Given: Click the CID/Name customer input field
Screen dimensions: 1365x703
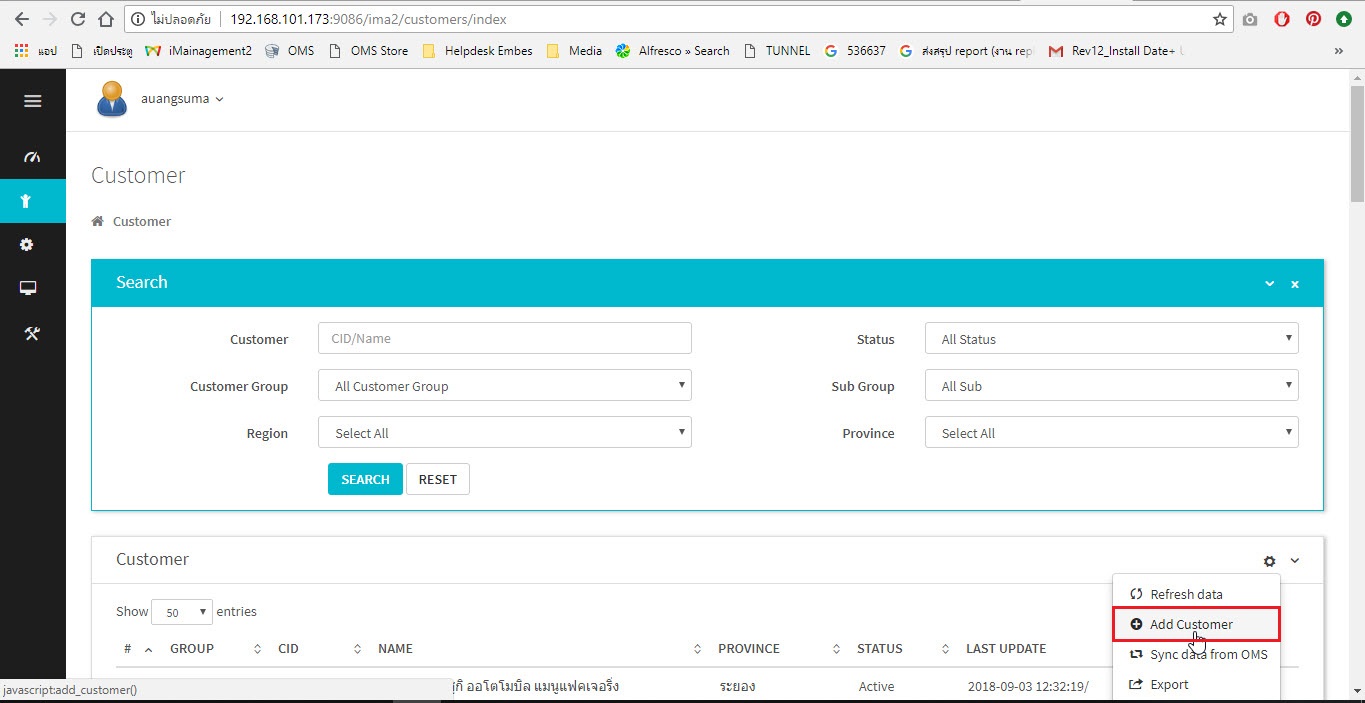Looking at the screenshot, I should click(505, 338).
